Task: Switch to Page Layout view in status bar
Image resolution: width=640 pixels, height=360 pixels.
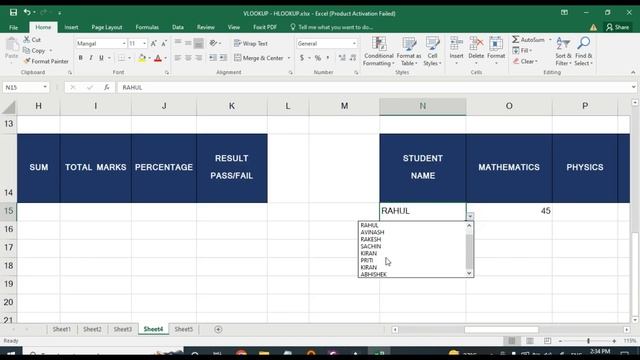Action: (x=530, y=341)
